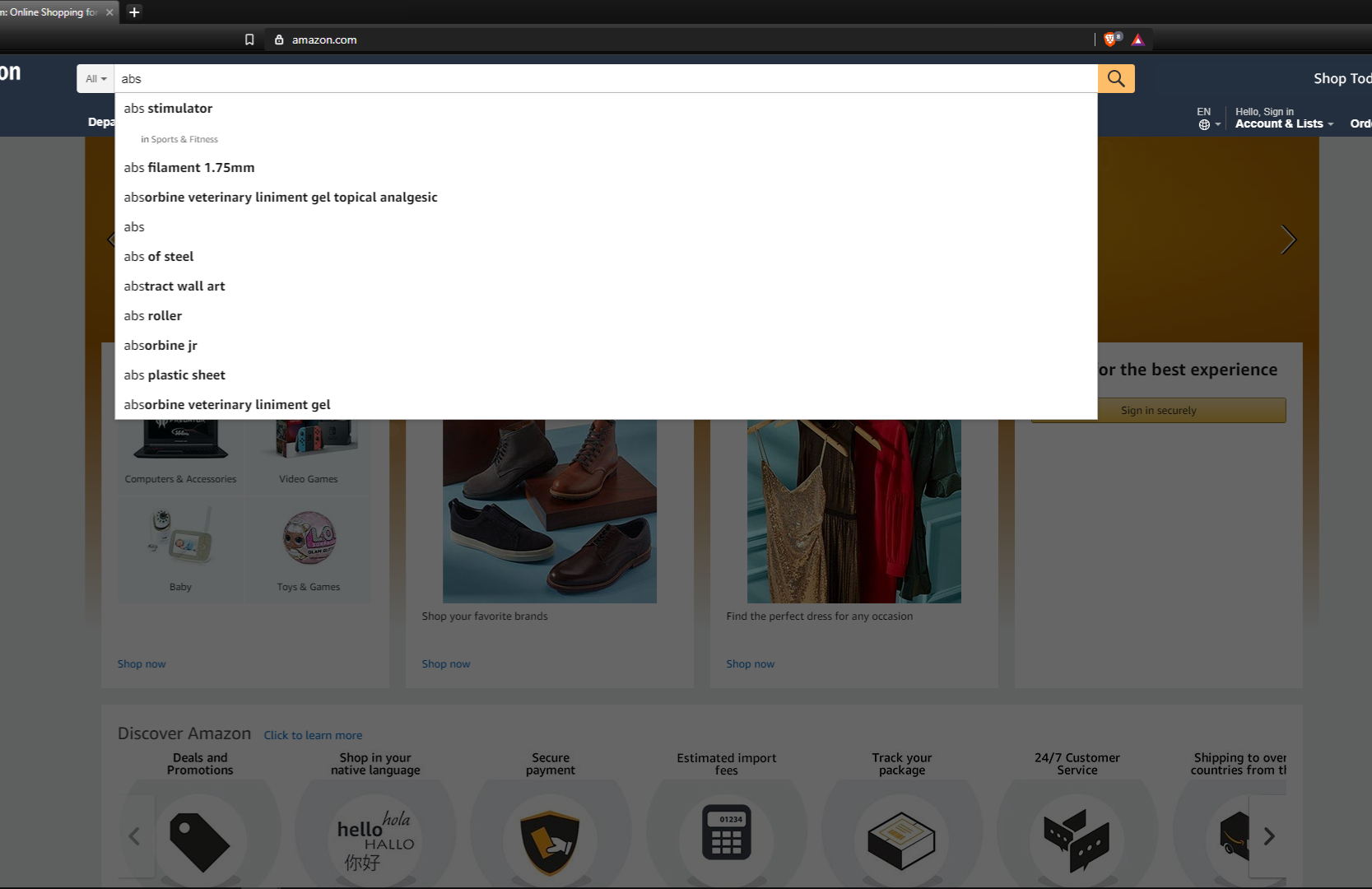
Task: Click the Deals and Promotions tag icon
Action: (200, 841)
